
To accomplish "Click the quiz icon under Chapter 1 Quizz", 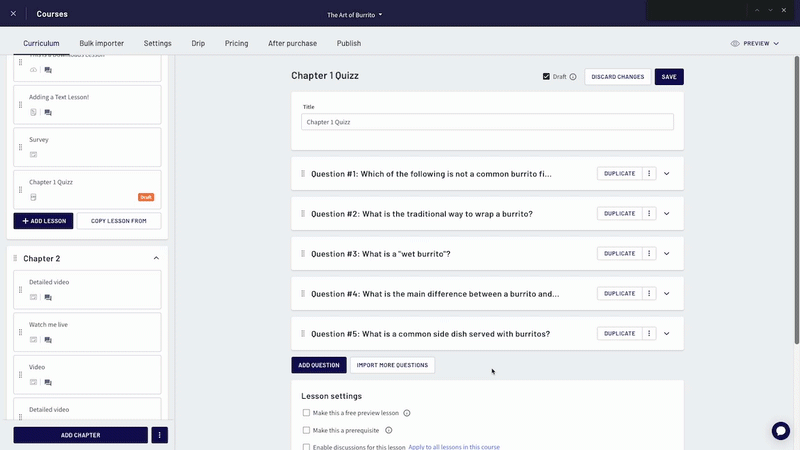I will point(33,197).
